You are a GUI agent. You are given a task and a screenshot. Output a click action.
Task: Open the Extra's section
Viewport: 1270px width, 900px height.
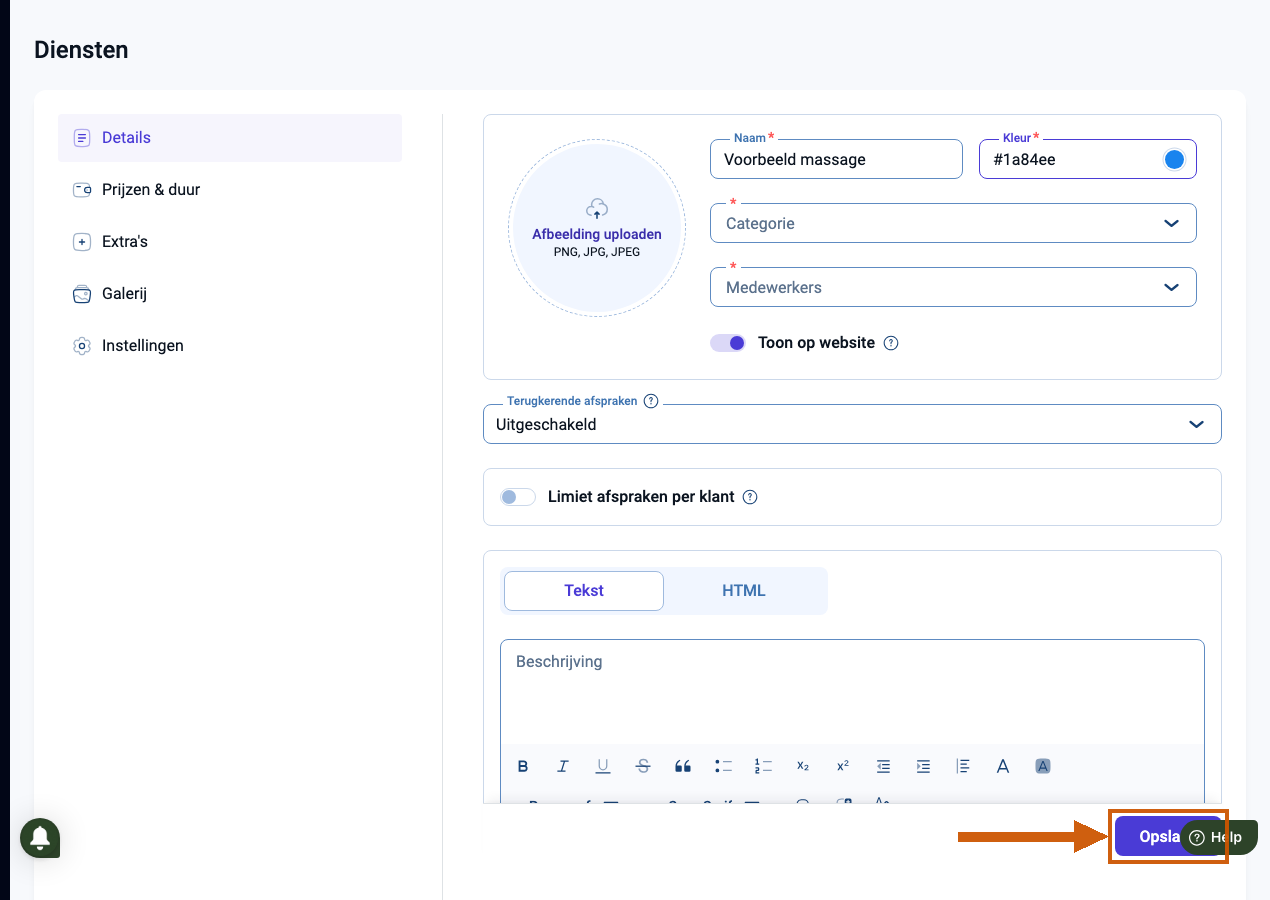click(230, 242)
